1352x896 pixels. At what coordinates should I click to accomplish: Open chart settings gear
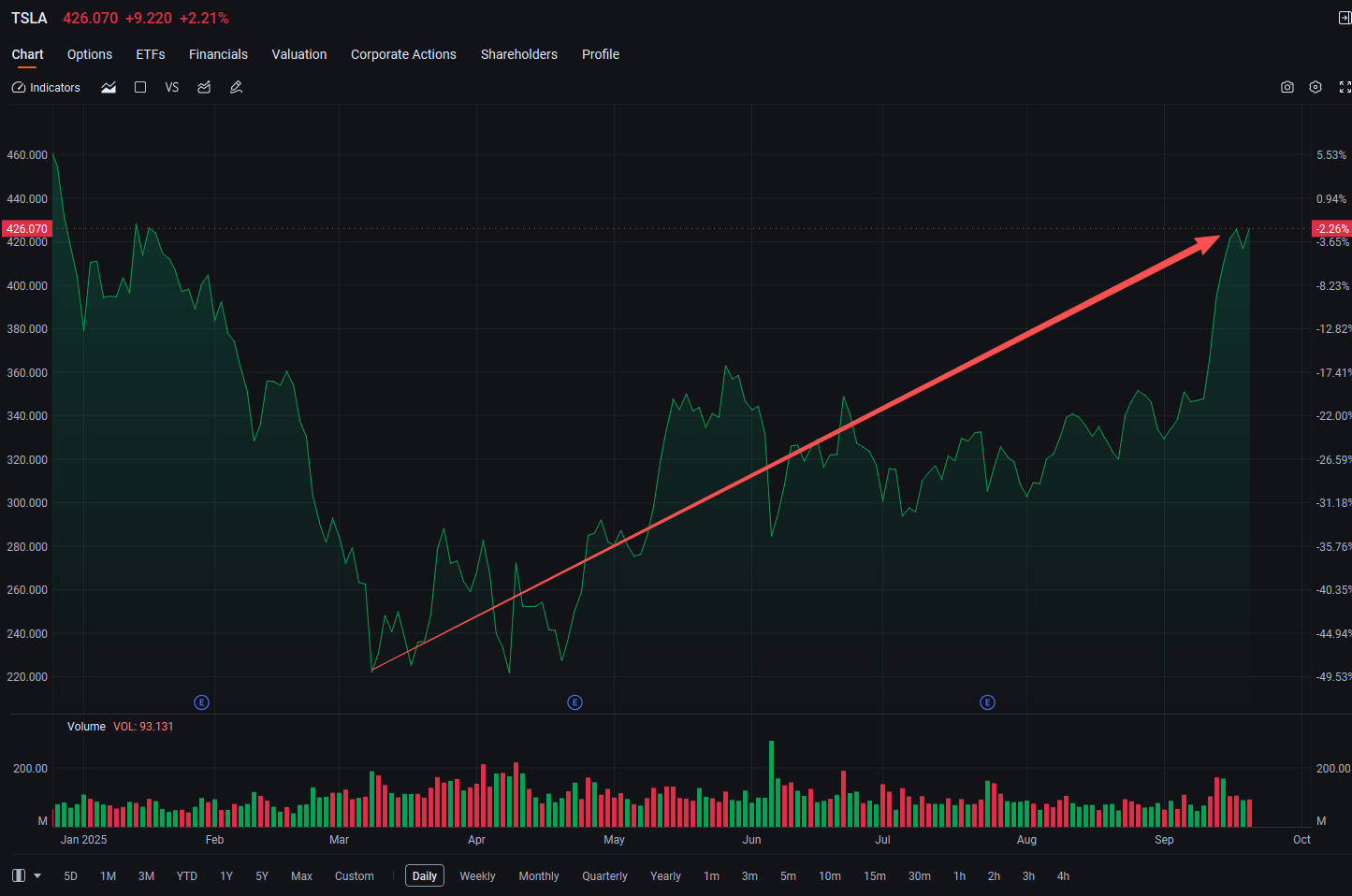coord(1316,87)
